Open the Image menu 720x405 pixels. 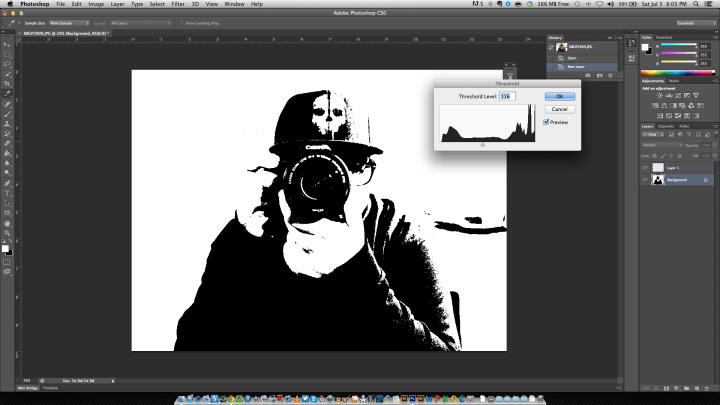tap(96, 4)
